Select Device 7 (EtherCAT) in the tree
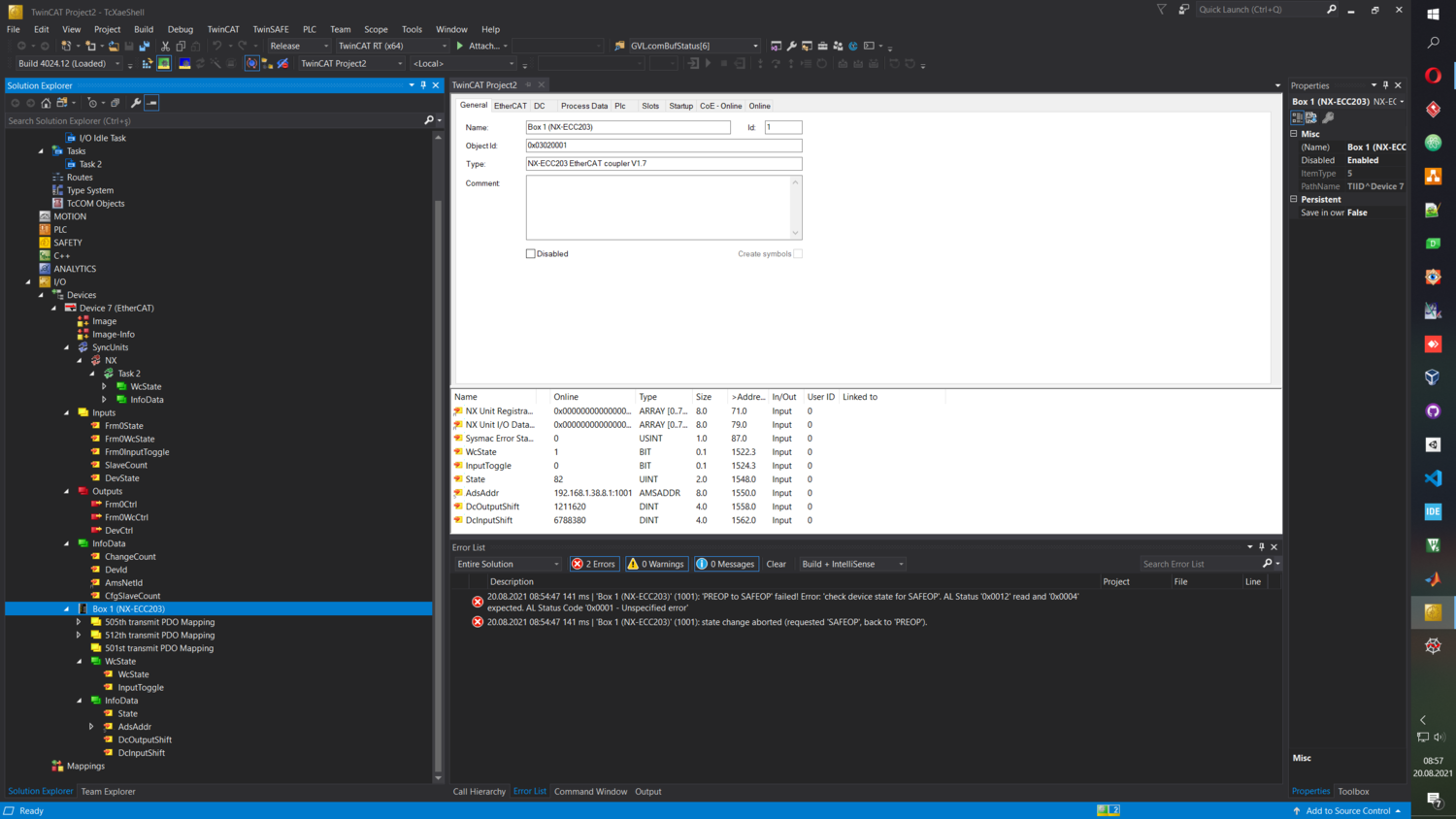 116,309
